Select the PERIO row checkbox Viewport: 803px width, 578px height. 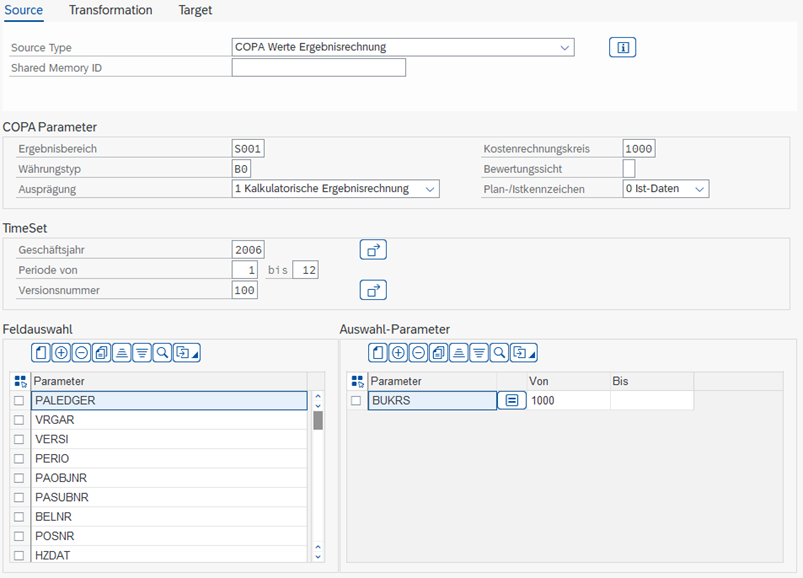[x=19, y=459]
